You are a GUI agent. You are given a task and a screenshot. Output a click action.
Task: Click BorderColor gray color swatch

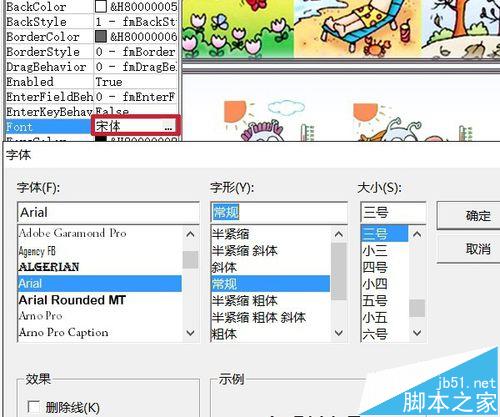(101, 36)
